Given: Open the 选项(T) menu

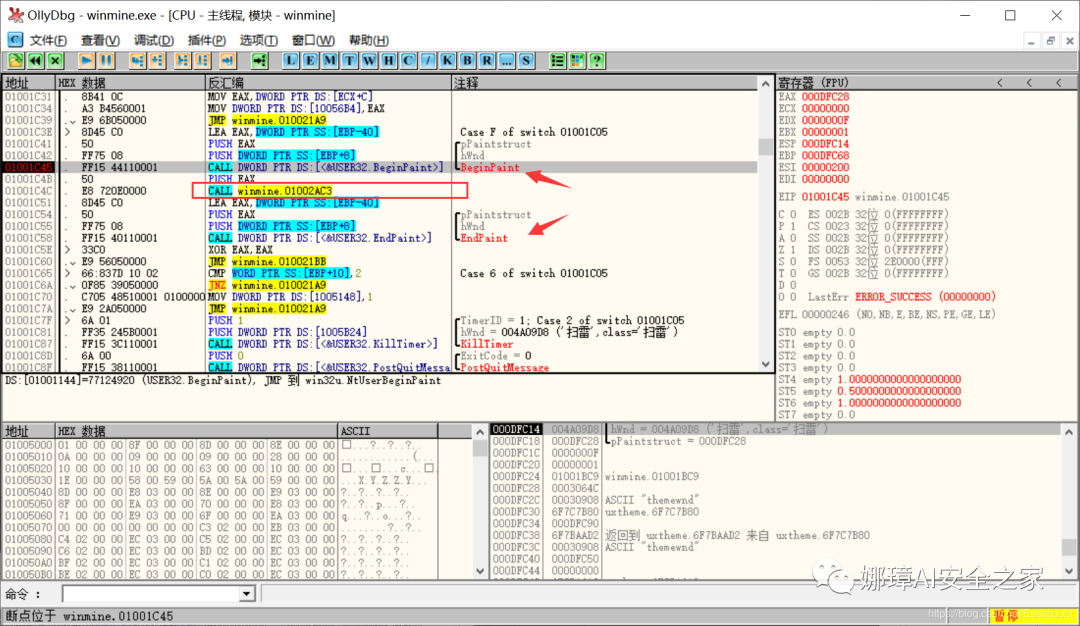Looking at the screenshot, I should [258, 41].
